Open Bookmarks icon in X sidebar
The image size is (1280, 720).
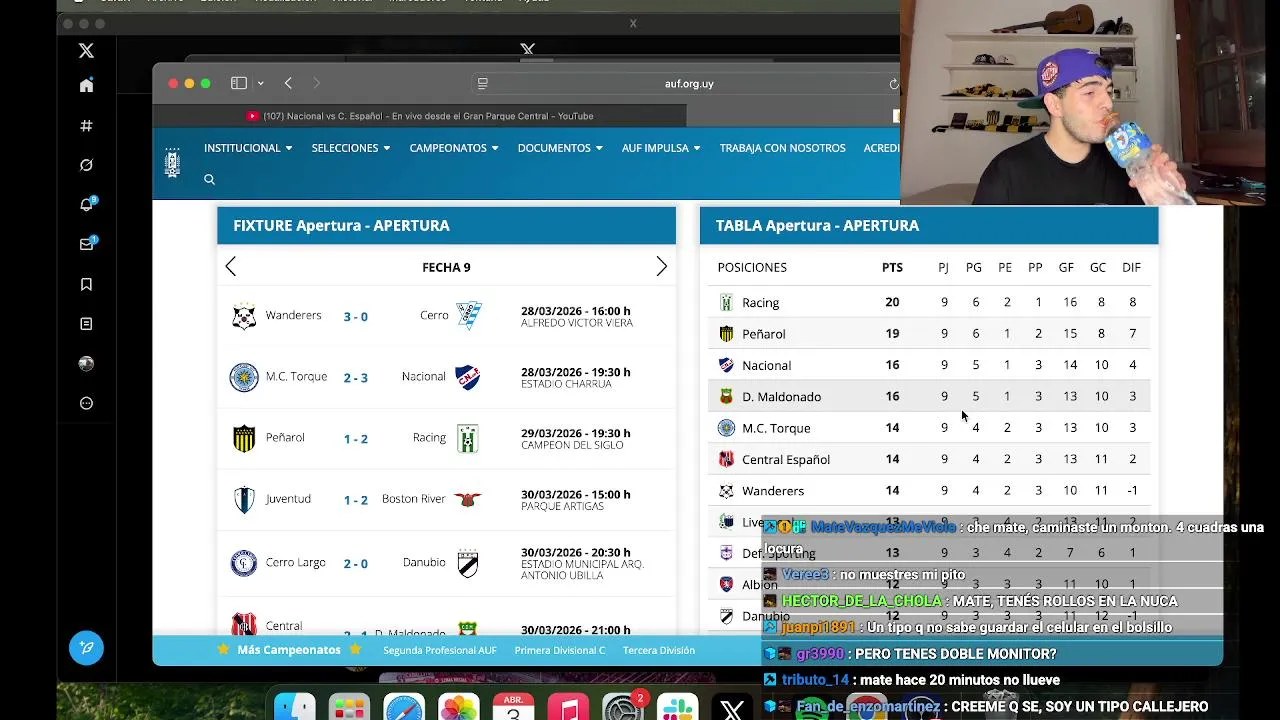pyautogui.click(x=86, y=285)
